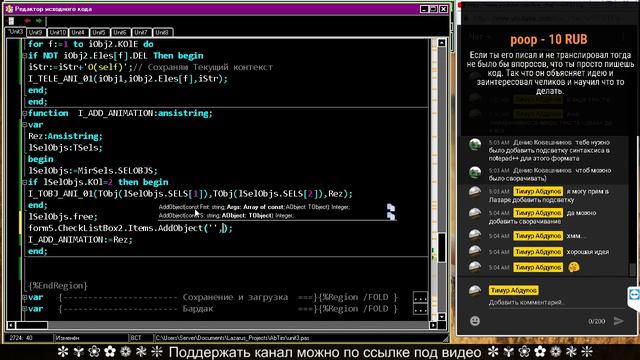This screenshot has width=640, height=360.
Task: Click the 'Изменён' status bar entry
Action: [x=68, y=338]
